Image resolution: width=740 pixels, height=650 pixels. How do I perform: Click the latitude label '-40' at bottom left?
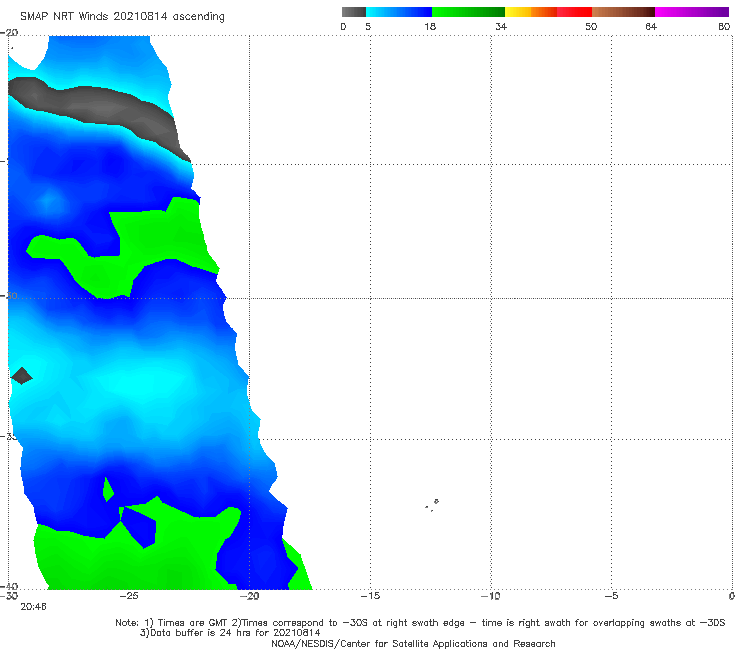[9, 586]
